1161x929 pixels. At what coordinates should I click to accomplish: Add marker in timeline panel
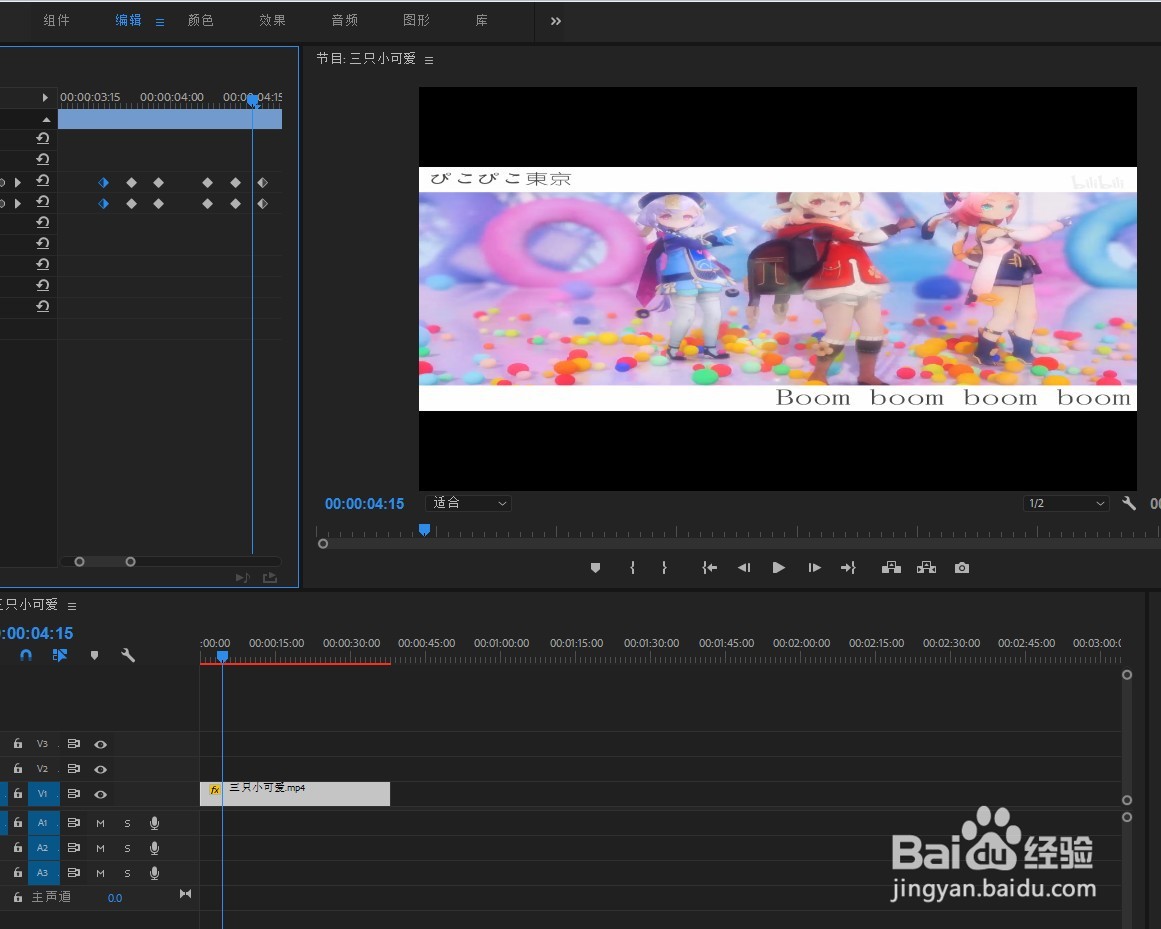94,655
